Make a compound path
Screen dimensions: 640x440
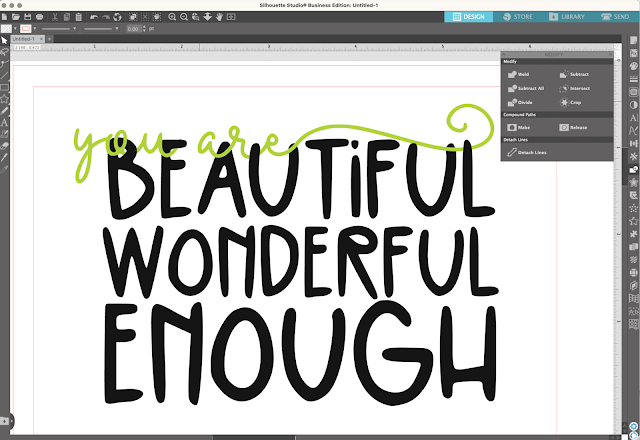[x=519, y=127]
